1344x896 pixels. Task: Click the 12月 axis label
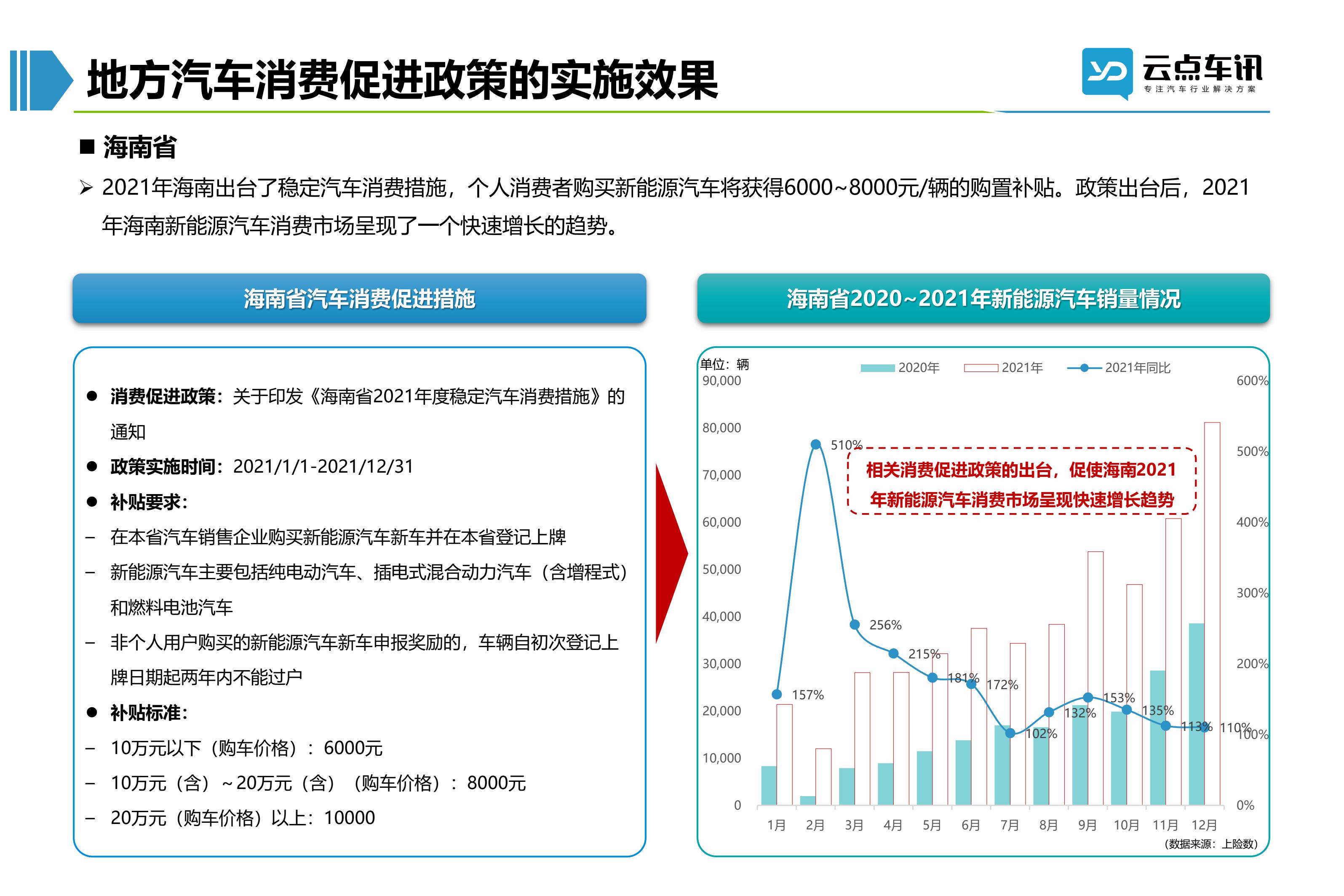click(1204, 825)
